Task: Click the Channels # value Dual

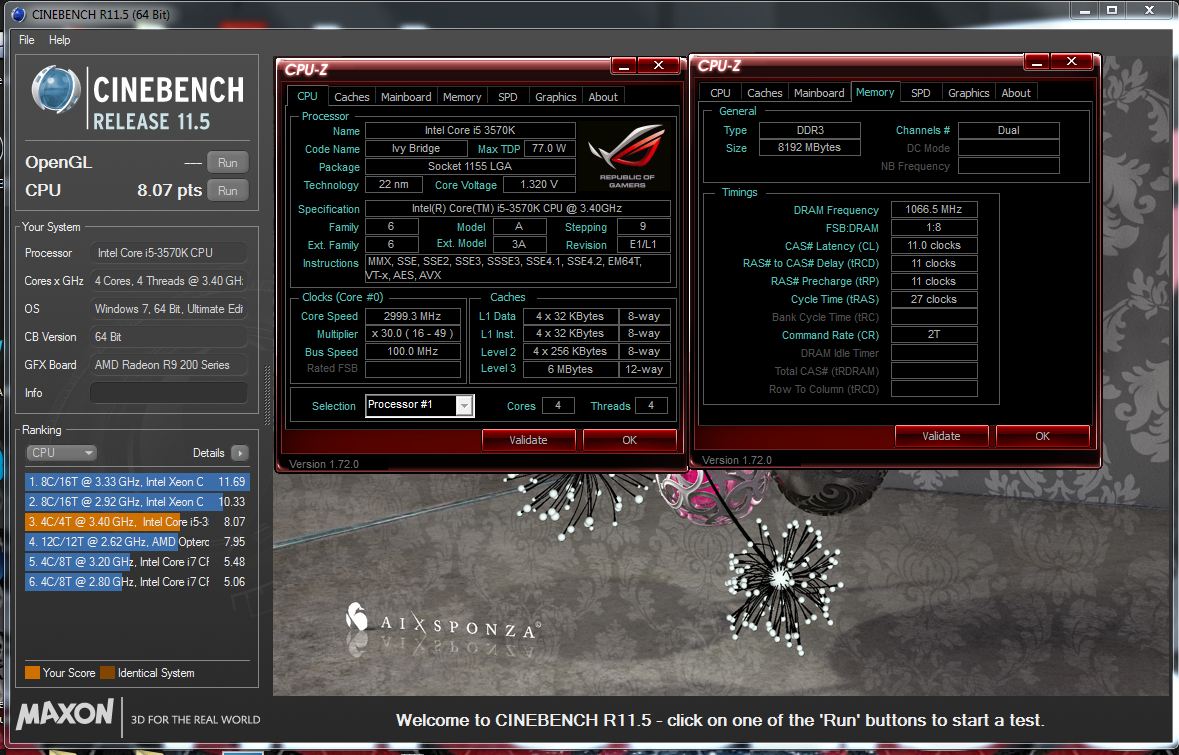Action: [1008, 130]
